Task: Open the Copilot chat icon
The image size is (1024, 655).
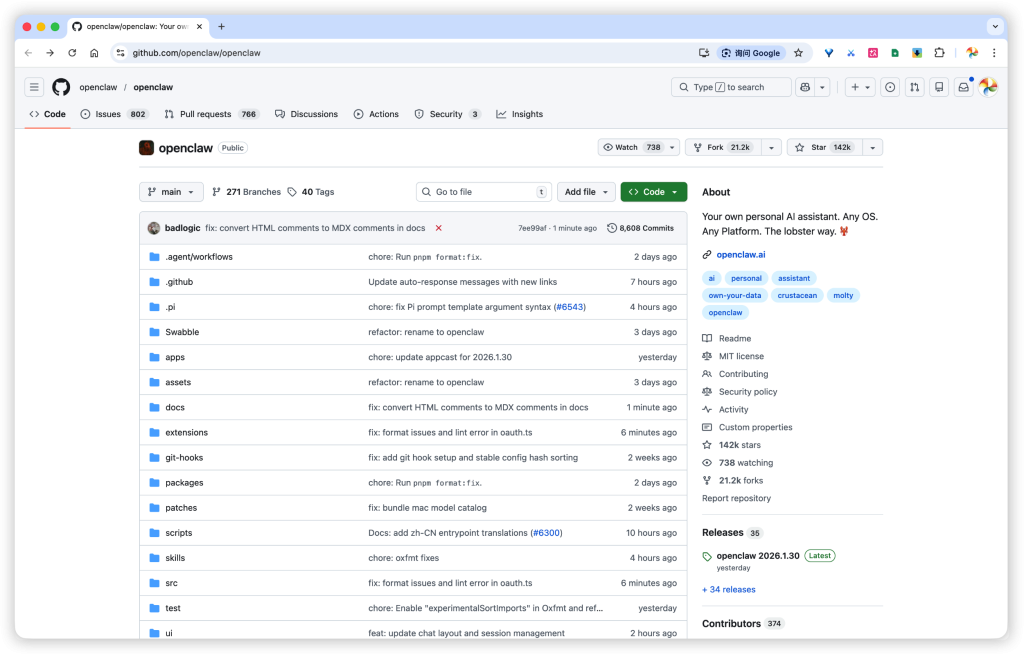Action: [x=804, y=87]
